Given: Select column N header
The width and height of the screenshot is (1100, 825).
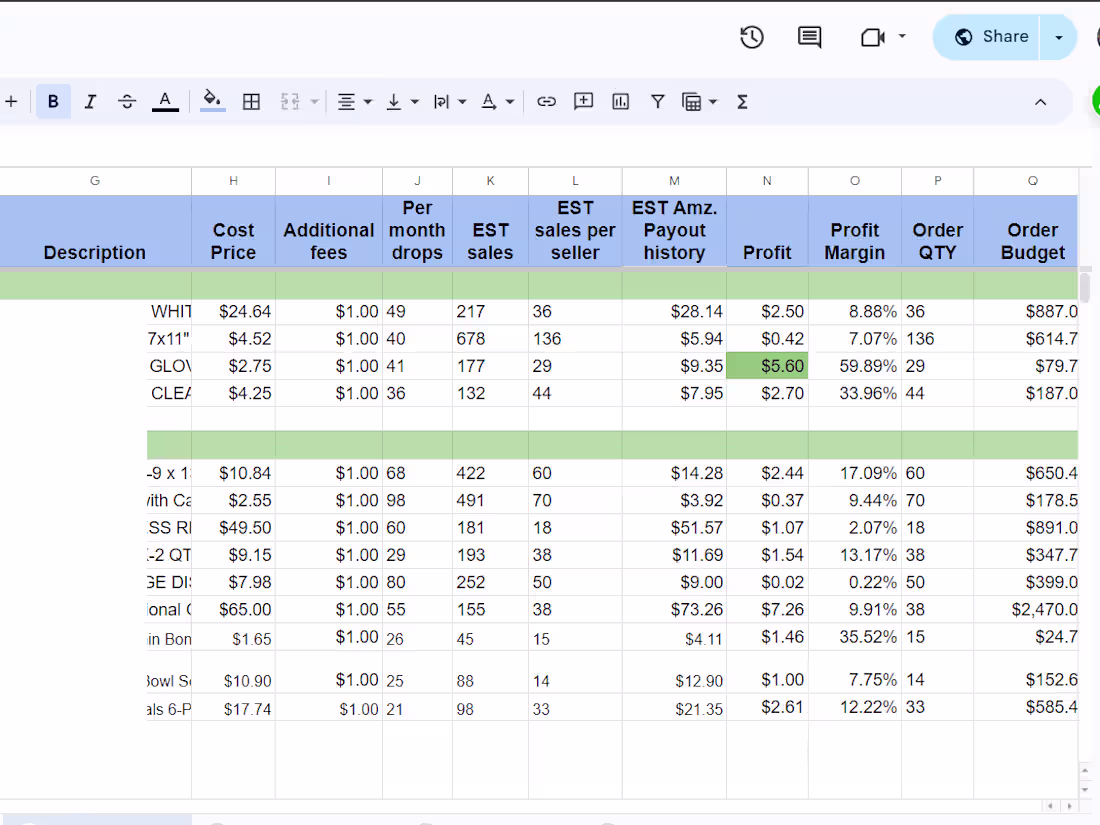Looking at the screenshot, I should click(x=767, y=181).
